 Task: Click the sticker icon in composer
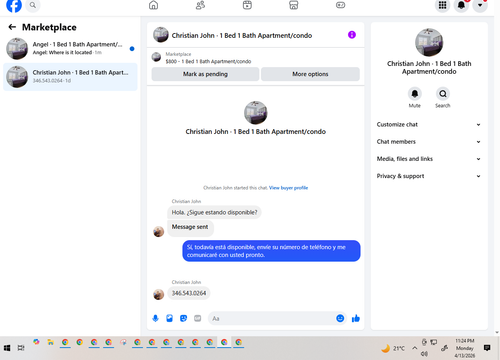pyautogui.click(x=183, y=318)
